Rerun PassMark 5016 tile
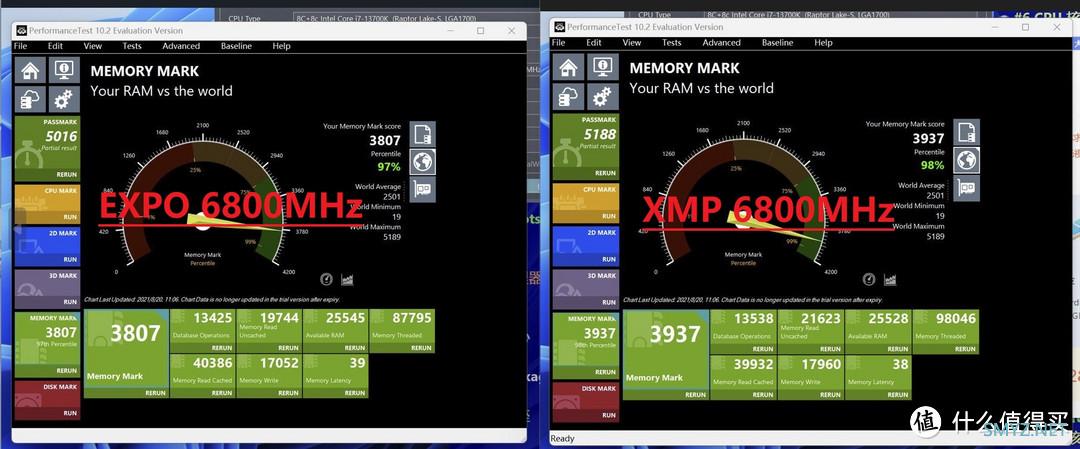 (x=67, y=174)
